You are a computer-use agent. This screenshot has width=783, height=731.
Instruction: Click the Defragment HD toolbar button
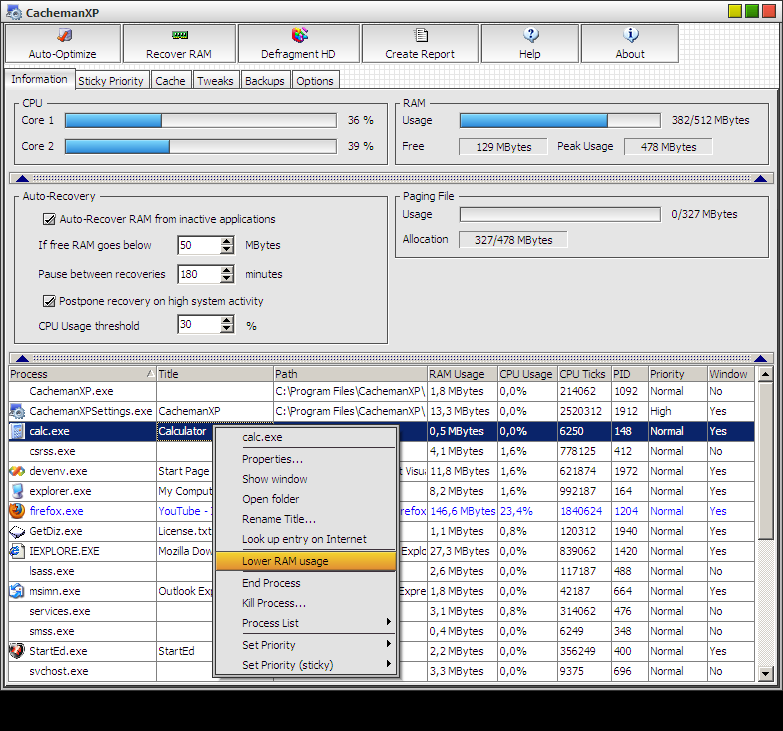[299, 43]
